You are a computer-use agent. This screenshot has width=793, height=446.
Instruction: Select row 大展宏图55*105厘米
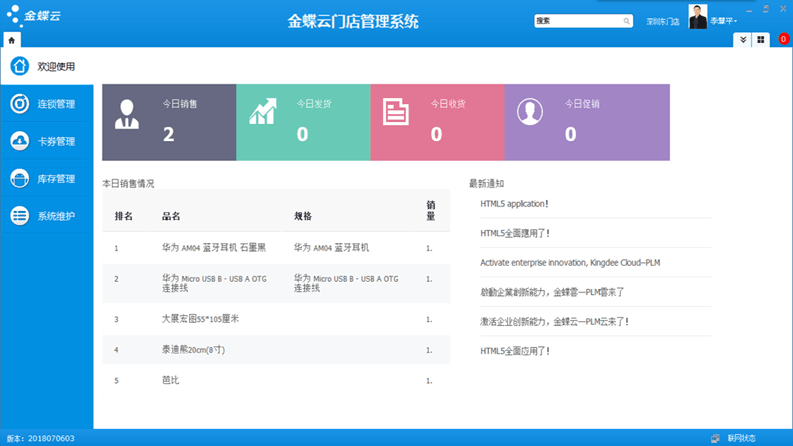pyautogui.click(x=276, y=319)
